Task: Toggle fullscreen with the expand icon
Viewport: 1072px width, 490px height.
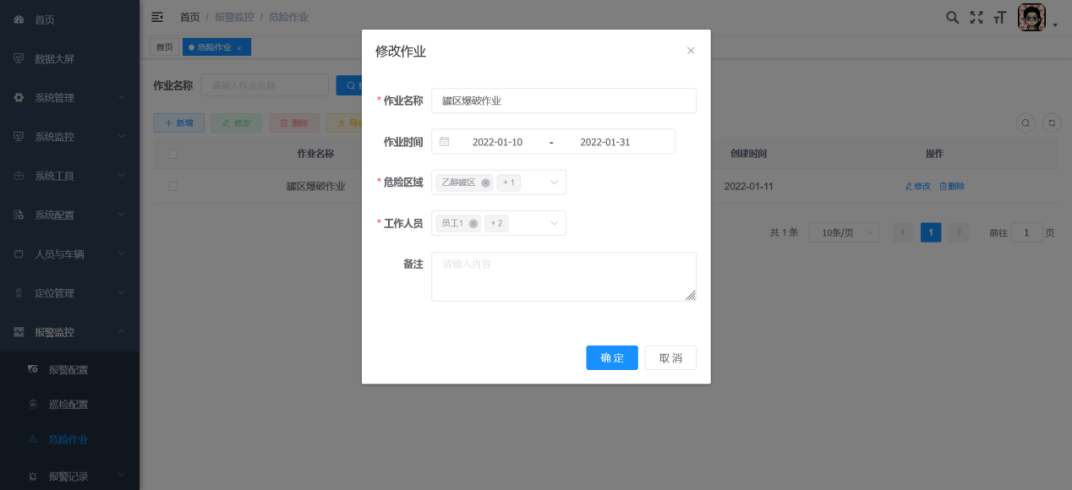Action: coord(976,18)
